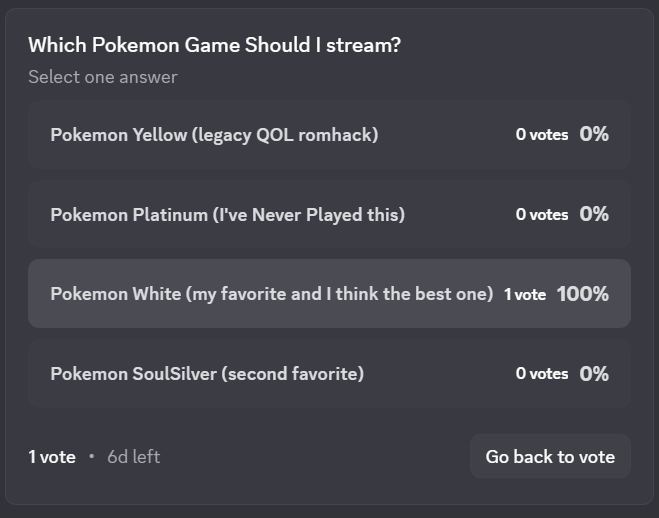This screenshot has width=659, height=518.
Task: Click the Go back to vote button
Action: pyautogui.click(x=550, y=457)
